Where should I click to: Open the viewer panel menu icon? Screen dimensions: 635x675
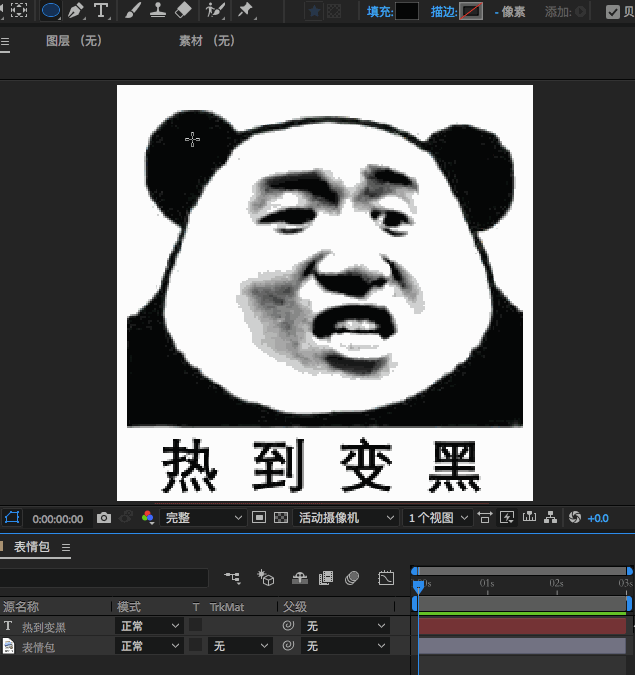pos(5,42)
